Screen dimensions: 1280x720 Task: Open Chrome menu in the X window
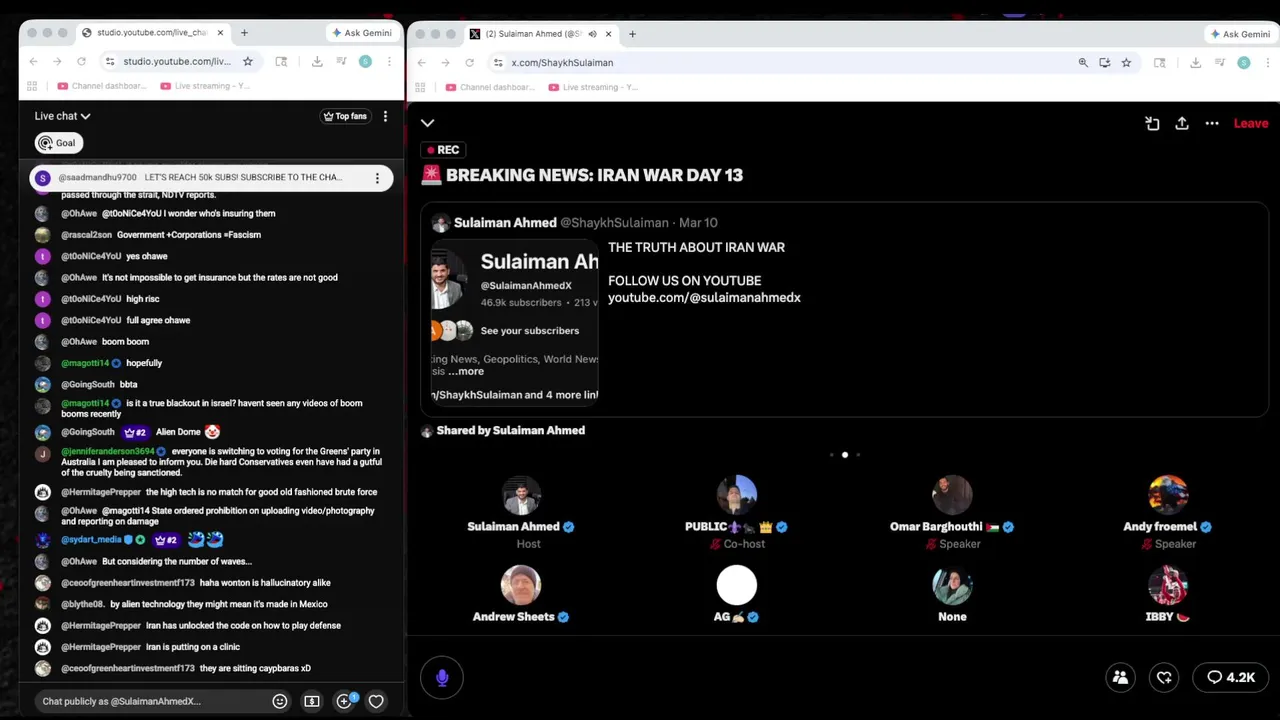point(1267,62)
